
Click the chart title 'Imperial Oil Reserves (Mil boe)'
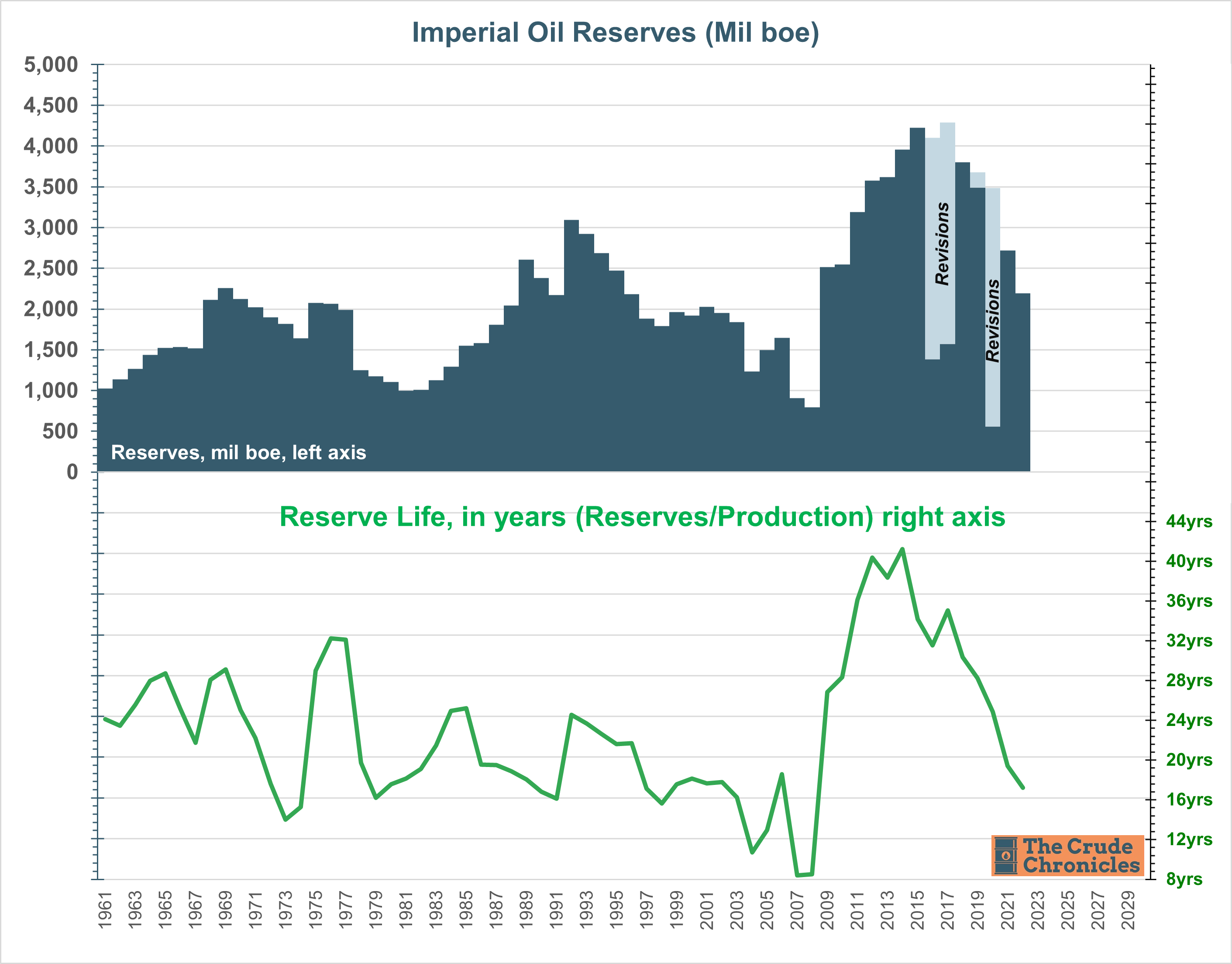(616, 32)
